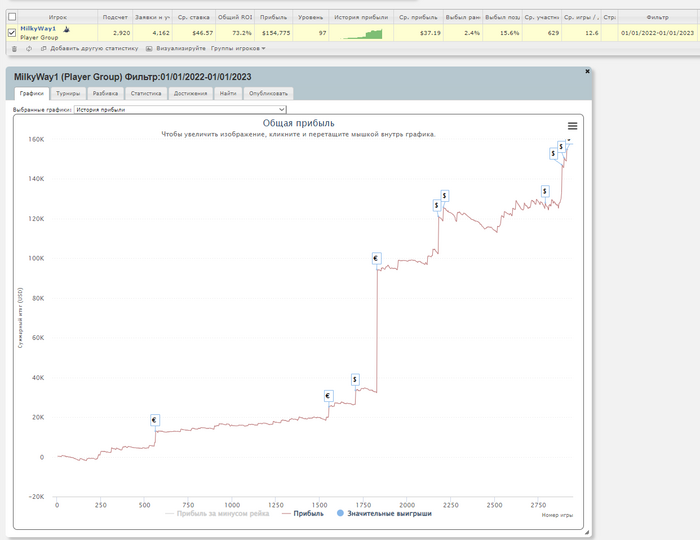The width and height of the screenshot is (700, 540).
Task: Click the upper dollar marker near 130K profit
Action: tap(444, 195)
